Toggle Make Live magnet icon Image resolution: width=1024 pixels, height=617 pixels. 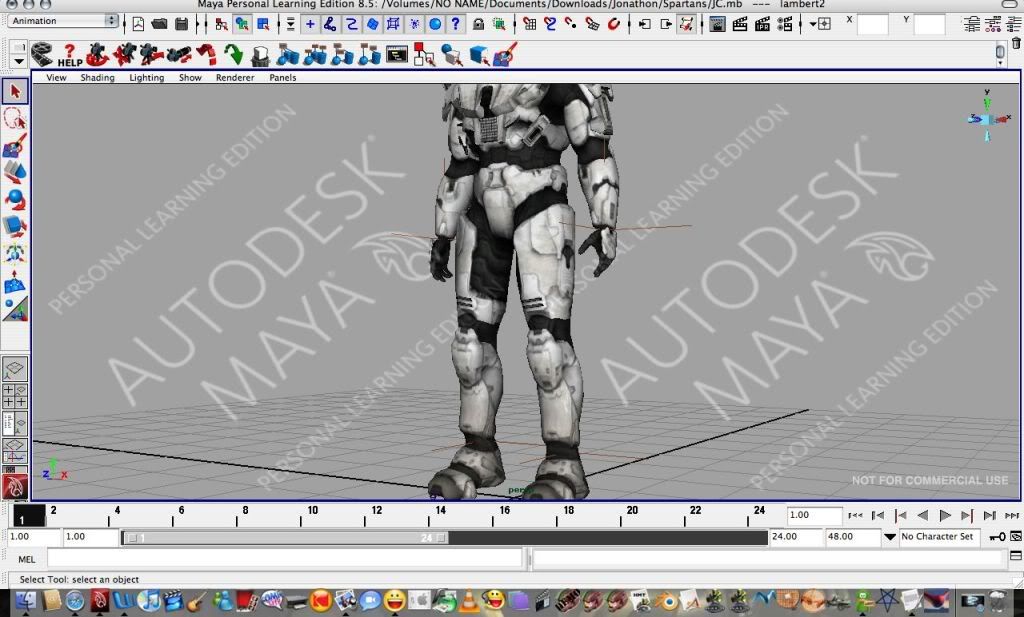613,24
